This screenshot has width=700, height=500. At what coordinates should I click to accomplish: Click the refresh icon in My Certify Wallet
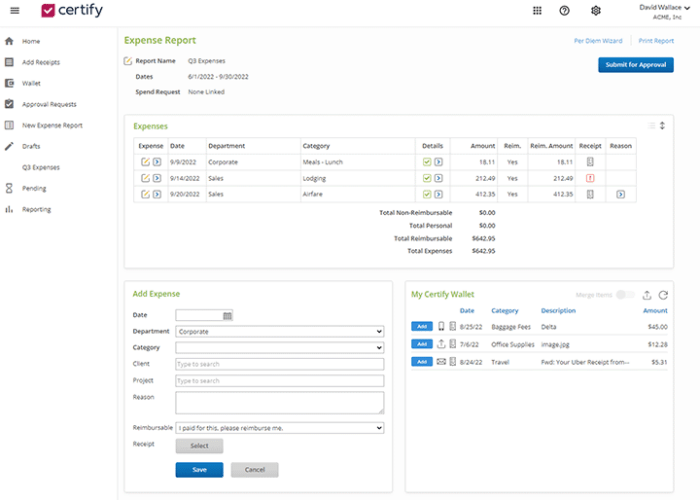point(662,295)
